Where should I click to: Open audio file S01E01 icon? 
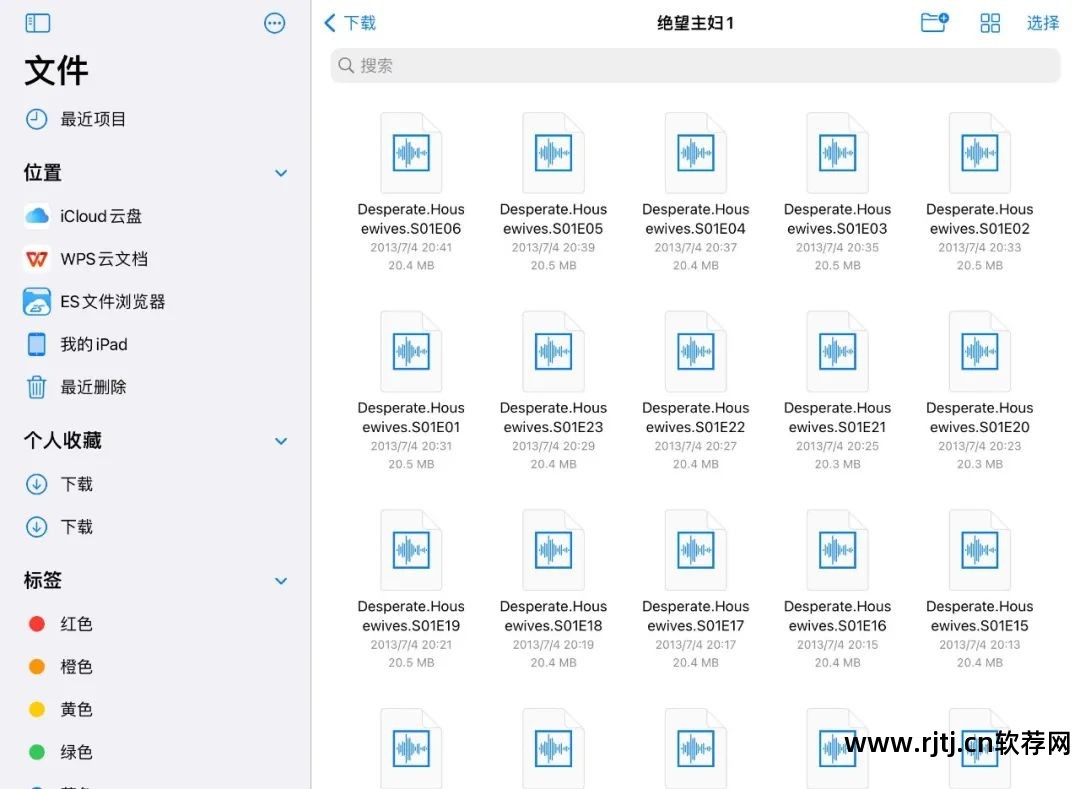click(x=411, y=352)
